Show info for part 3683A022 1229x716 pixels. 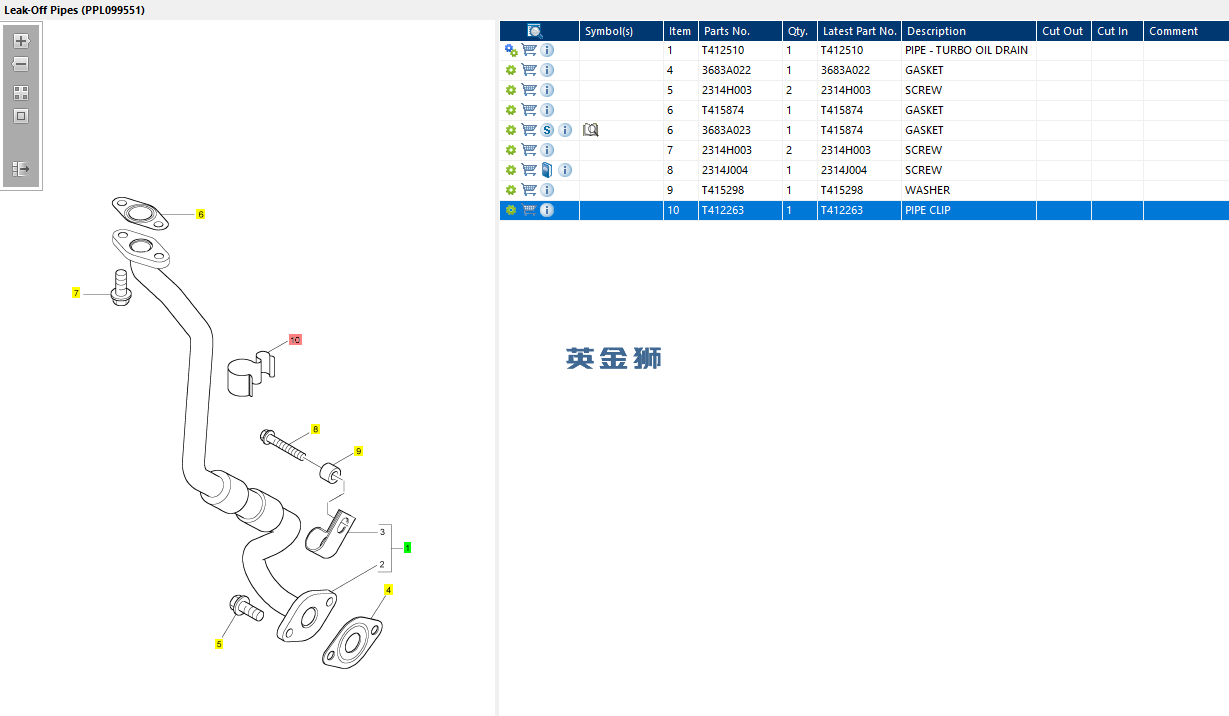[x=547, y=70]
